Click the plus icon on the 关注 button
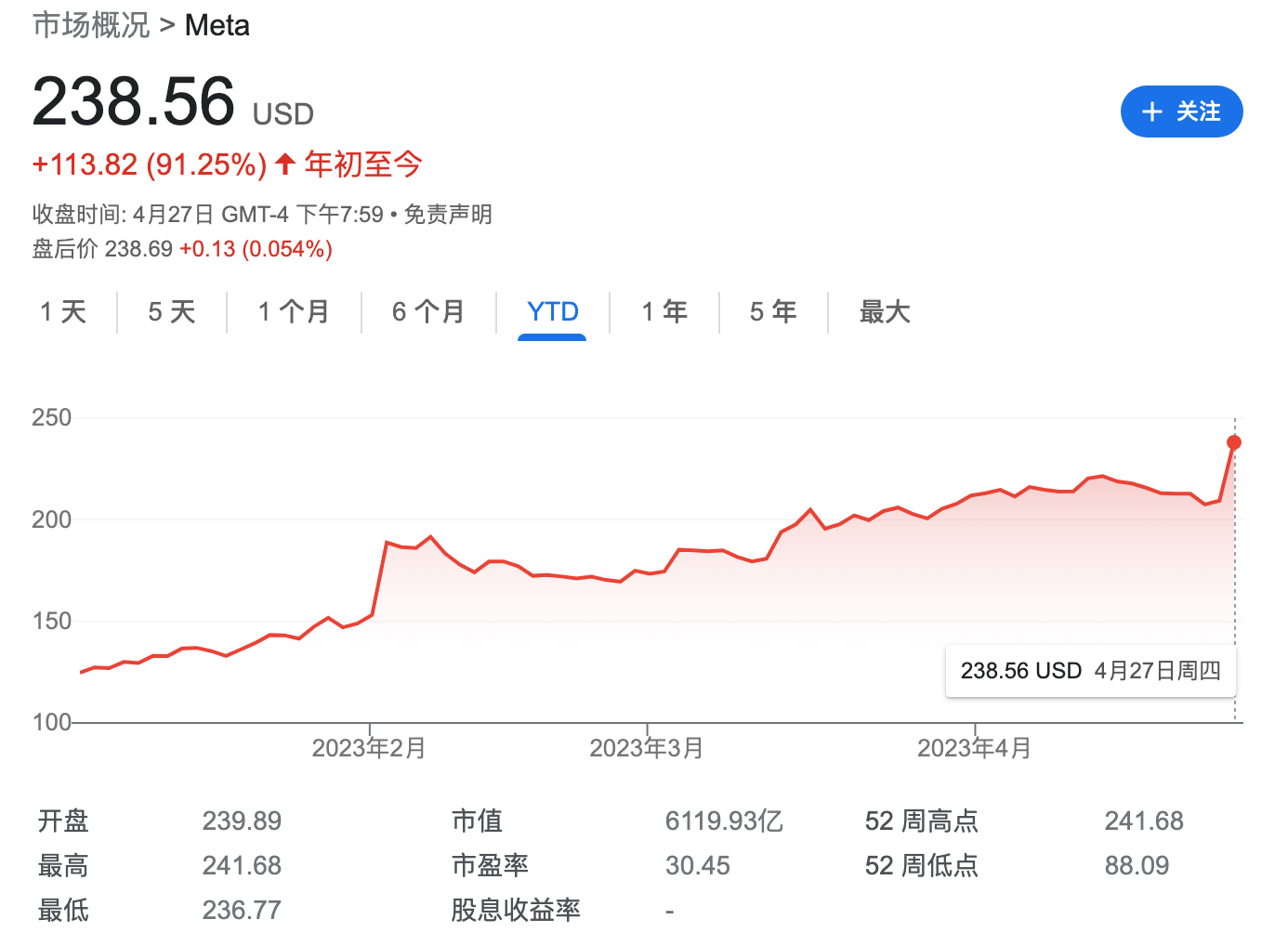 coord(1152,112)
